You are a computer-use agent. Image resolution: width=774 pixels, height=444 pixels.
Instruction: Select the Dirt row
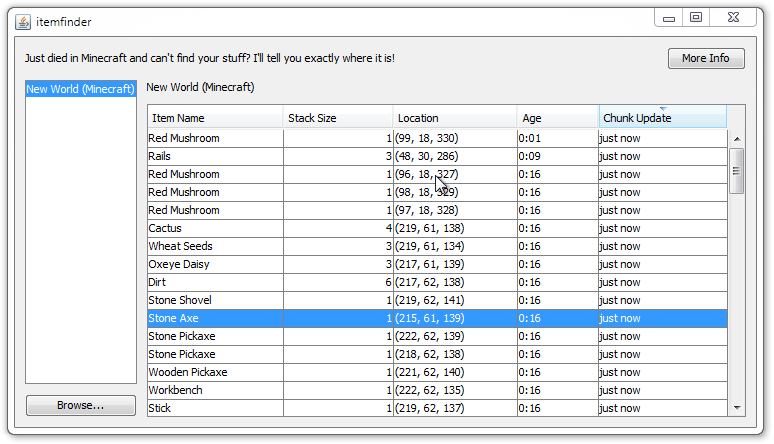click(x=437, y=282)
